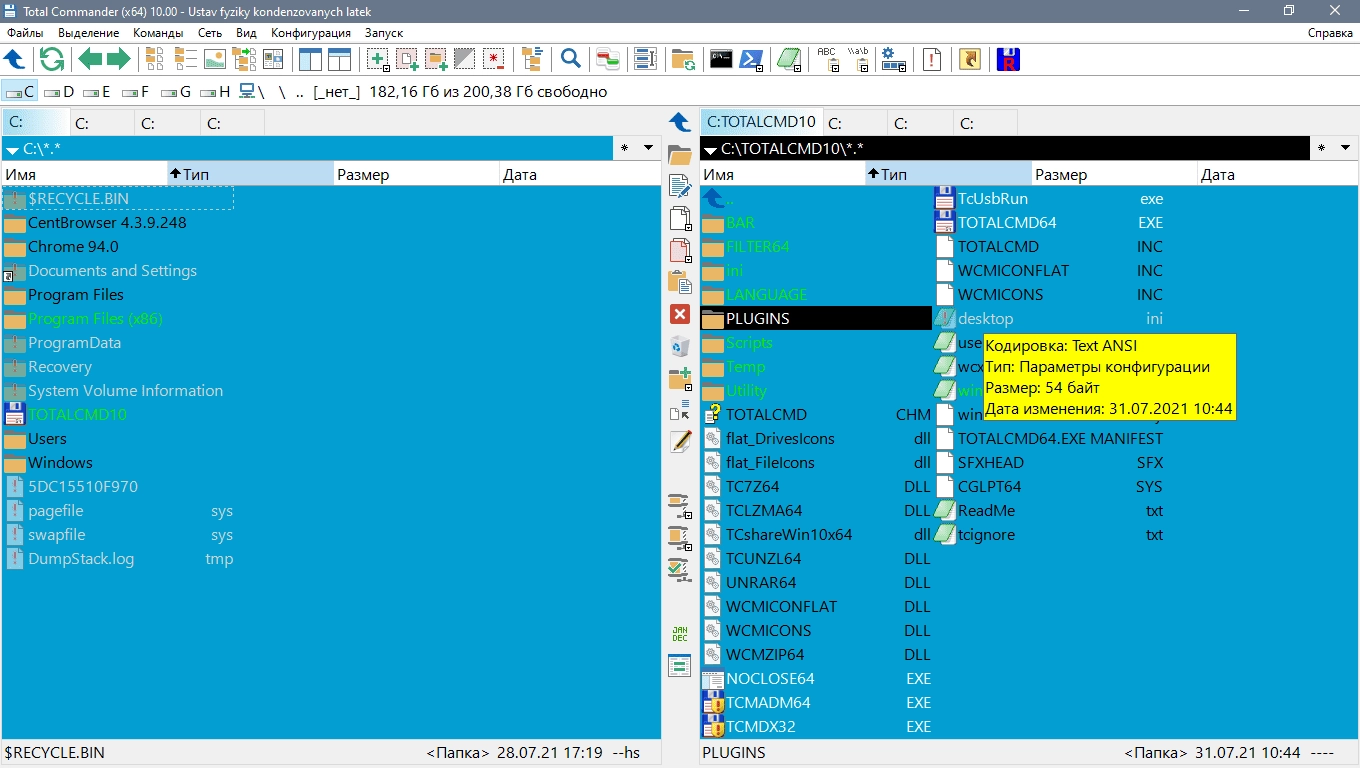The image size is (1360, 768).
Task: Sort right panel by Имя column
Action: 782,174
